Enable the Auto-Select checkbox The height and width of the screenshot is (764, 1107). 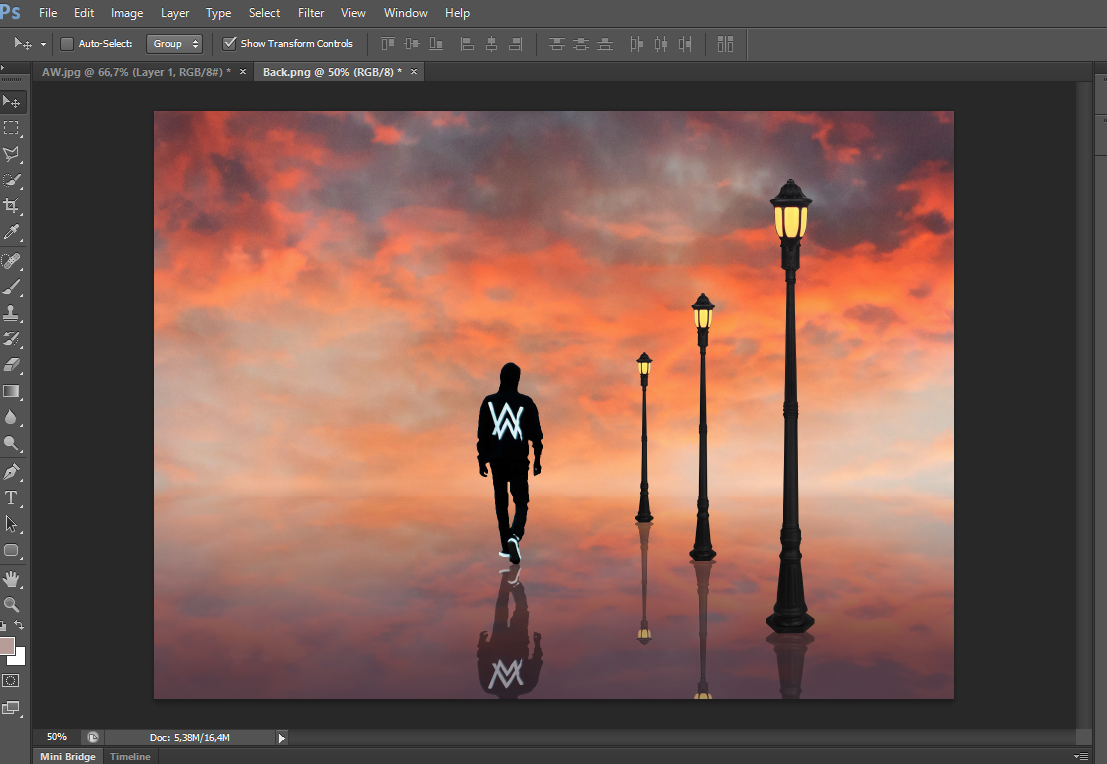67,44
